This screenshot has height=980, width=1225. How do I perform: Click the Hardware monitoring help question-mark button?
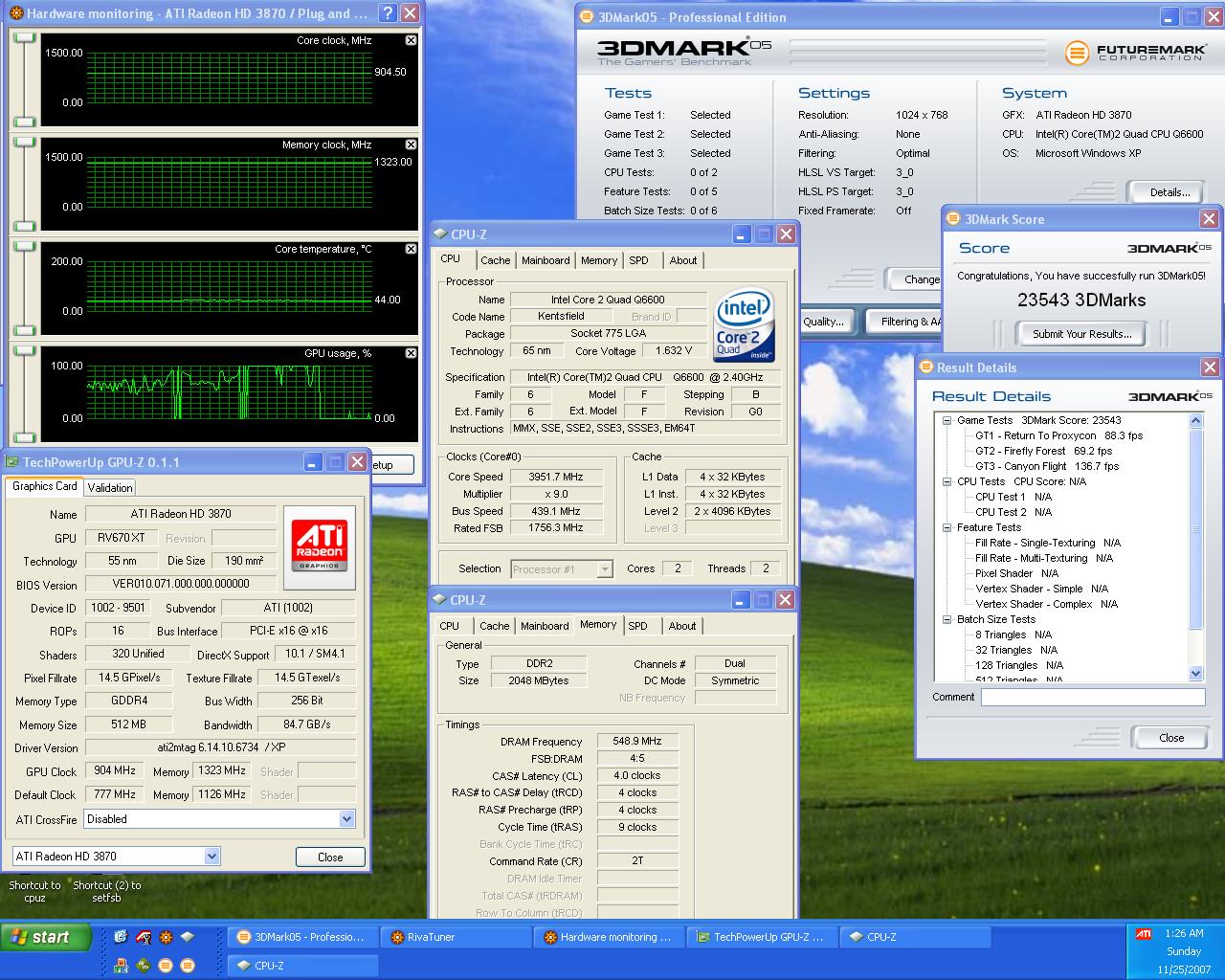pyautogui.click(x=387, y=13)
